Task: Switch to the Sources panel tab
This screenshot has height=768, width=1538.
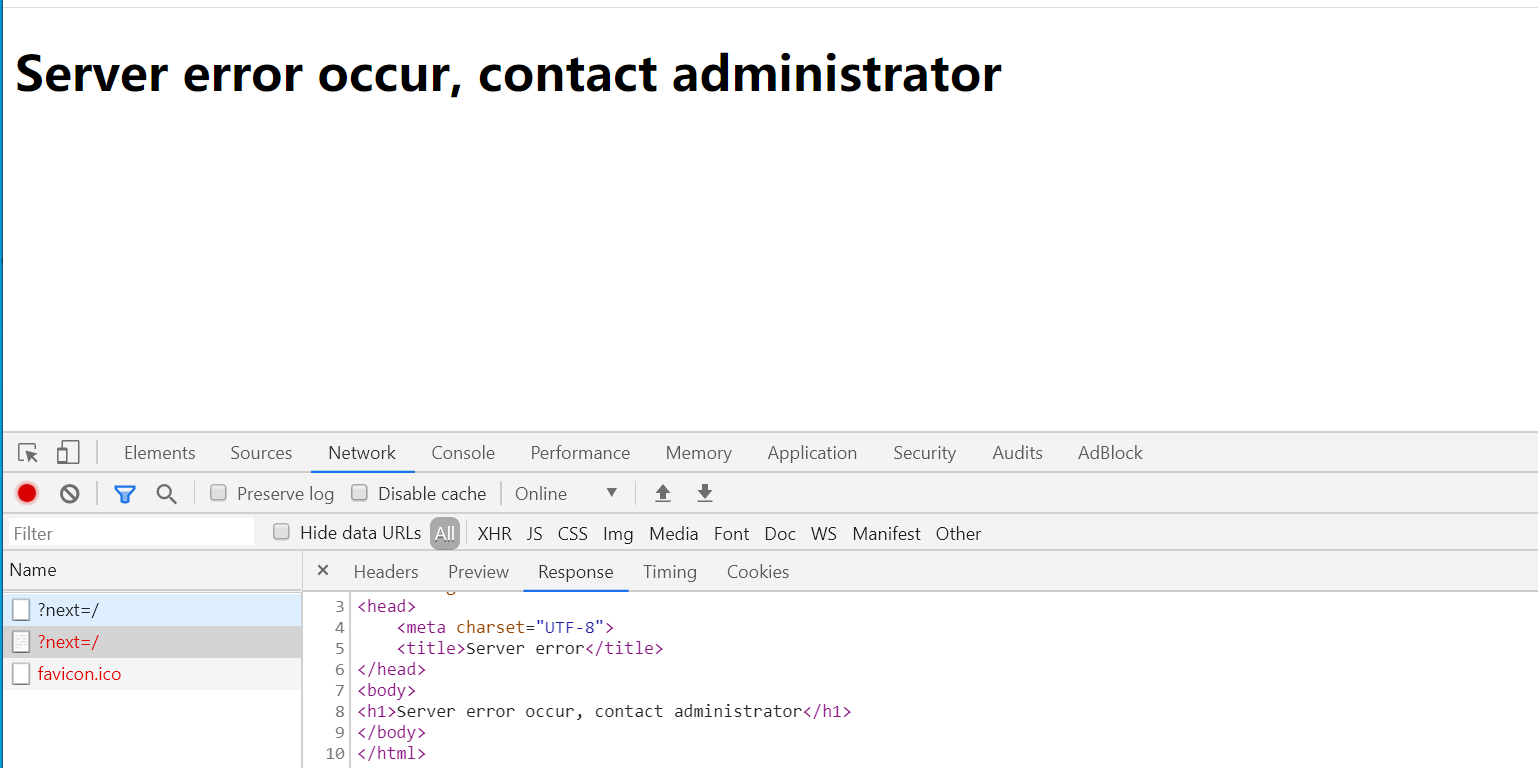Action: [x=261, y=453]
